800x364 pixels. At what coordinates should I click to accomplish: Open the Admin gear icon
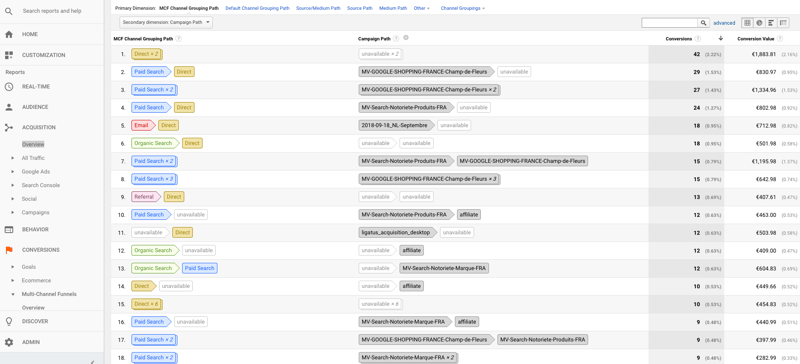click(9, 342)
